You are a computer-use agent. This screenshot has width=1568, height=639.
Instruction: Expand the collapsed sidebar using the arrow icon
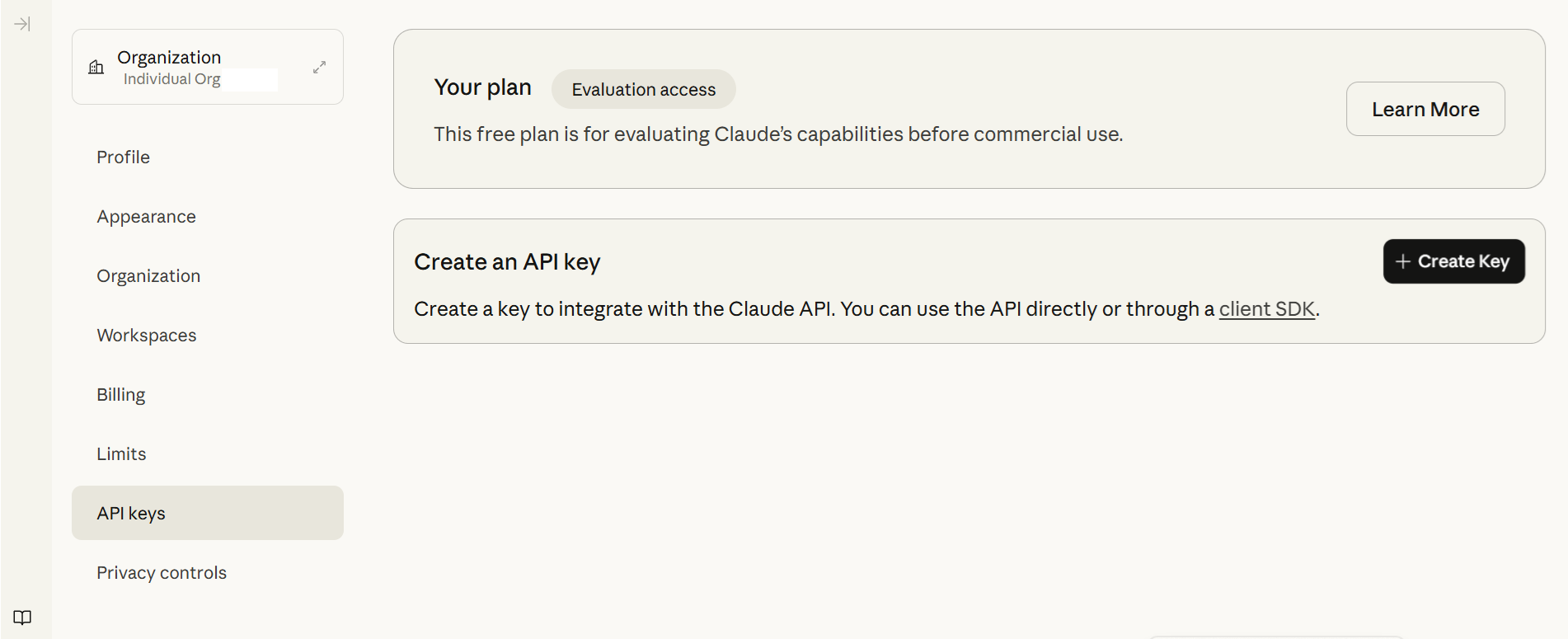(x=23, y=24)
